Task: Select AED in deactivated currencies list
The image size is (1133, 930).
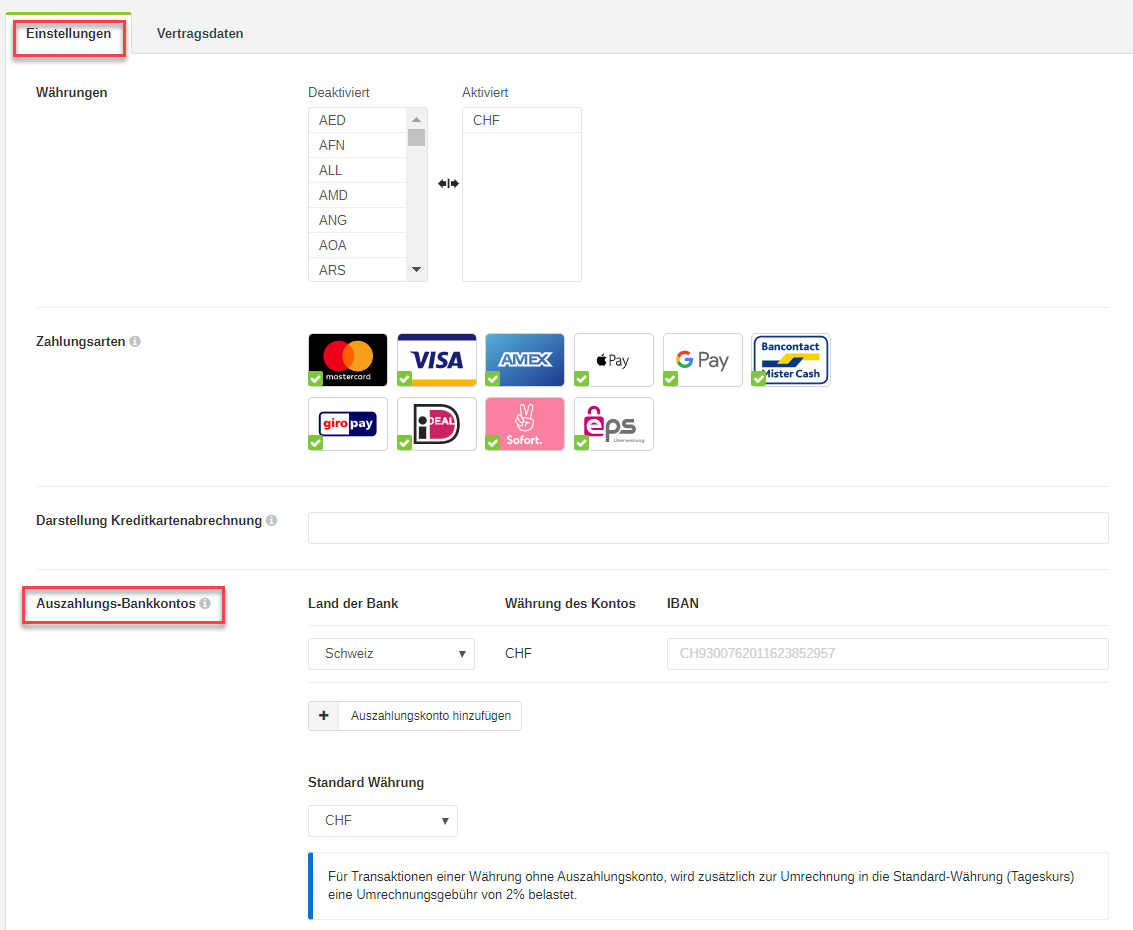Action: point(357,120)
